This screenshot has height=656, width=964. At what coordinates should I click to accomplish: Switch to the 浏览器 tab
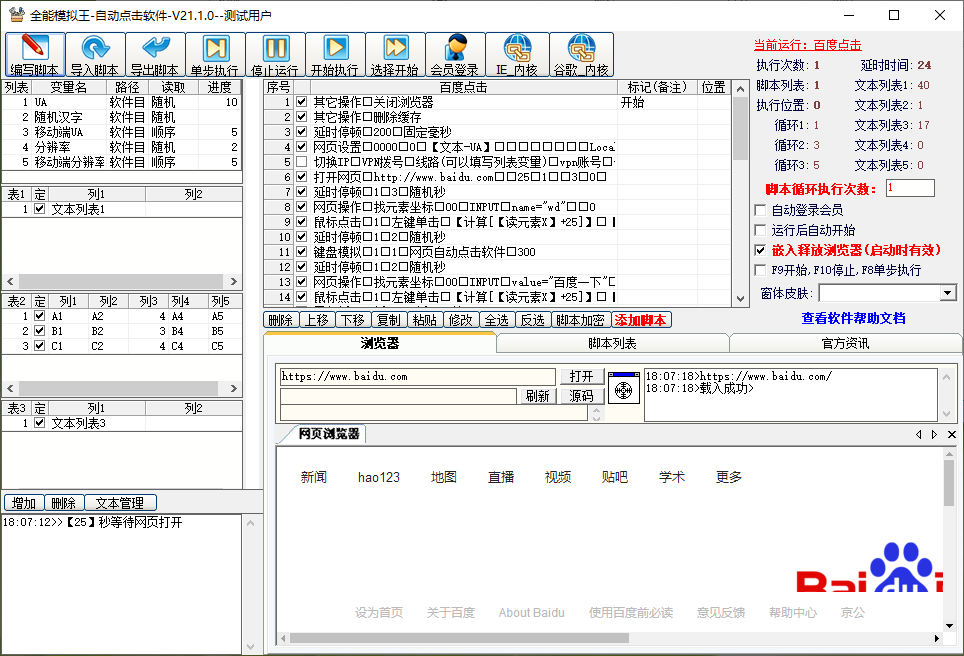[x=380, y=343]
